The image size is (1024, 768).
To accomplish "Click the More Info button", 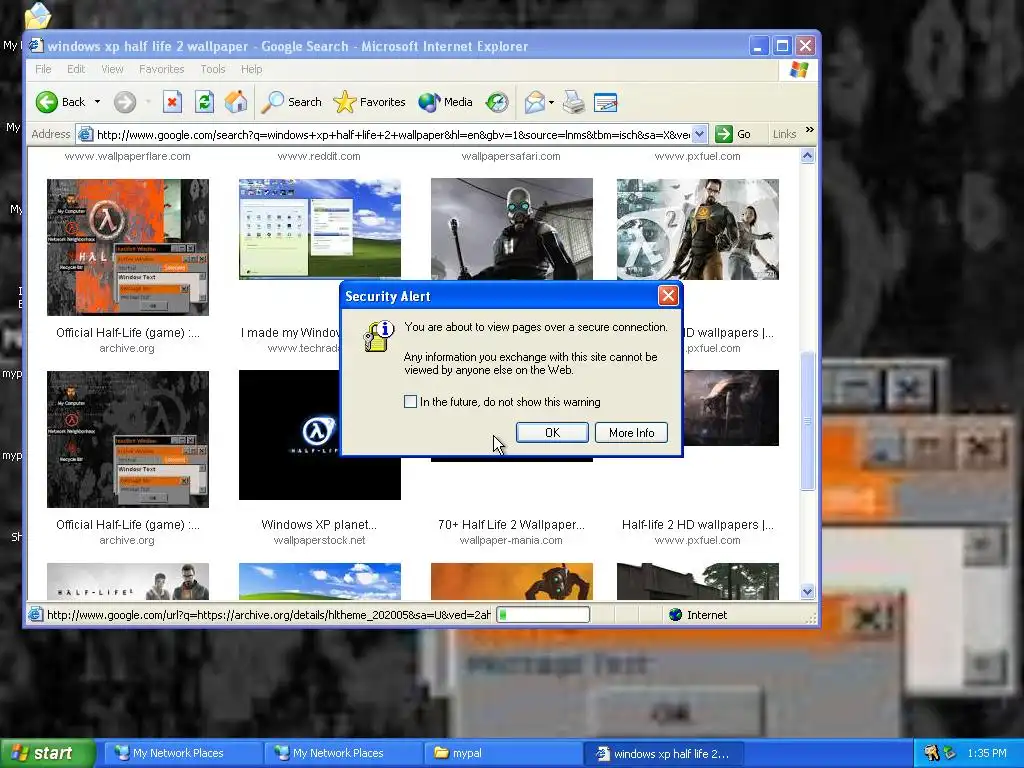I will click(x=632, y=432).
